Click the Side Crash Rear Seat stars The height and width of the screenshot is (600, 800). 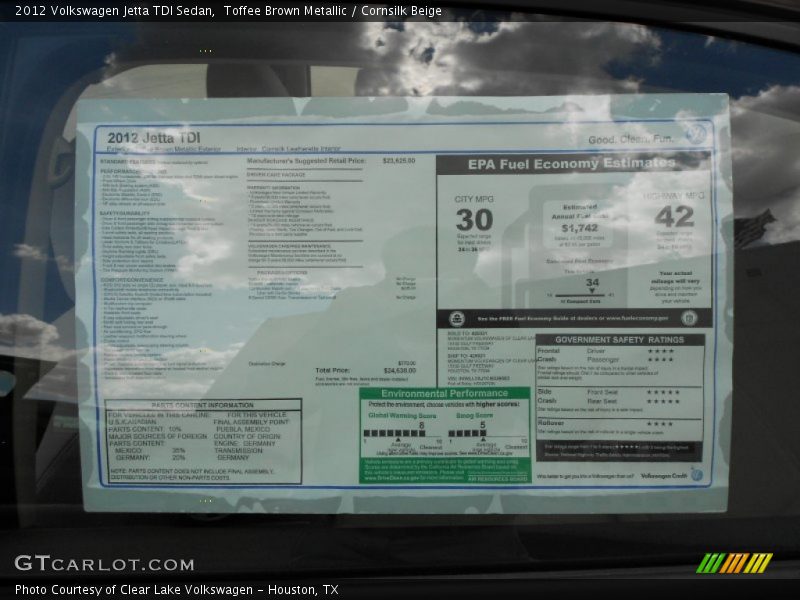coord(663,401)
